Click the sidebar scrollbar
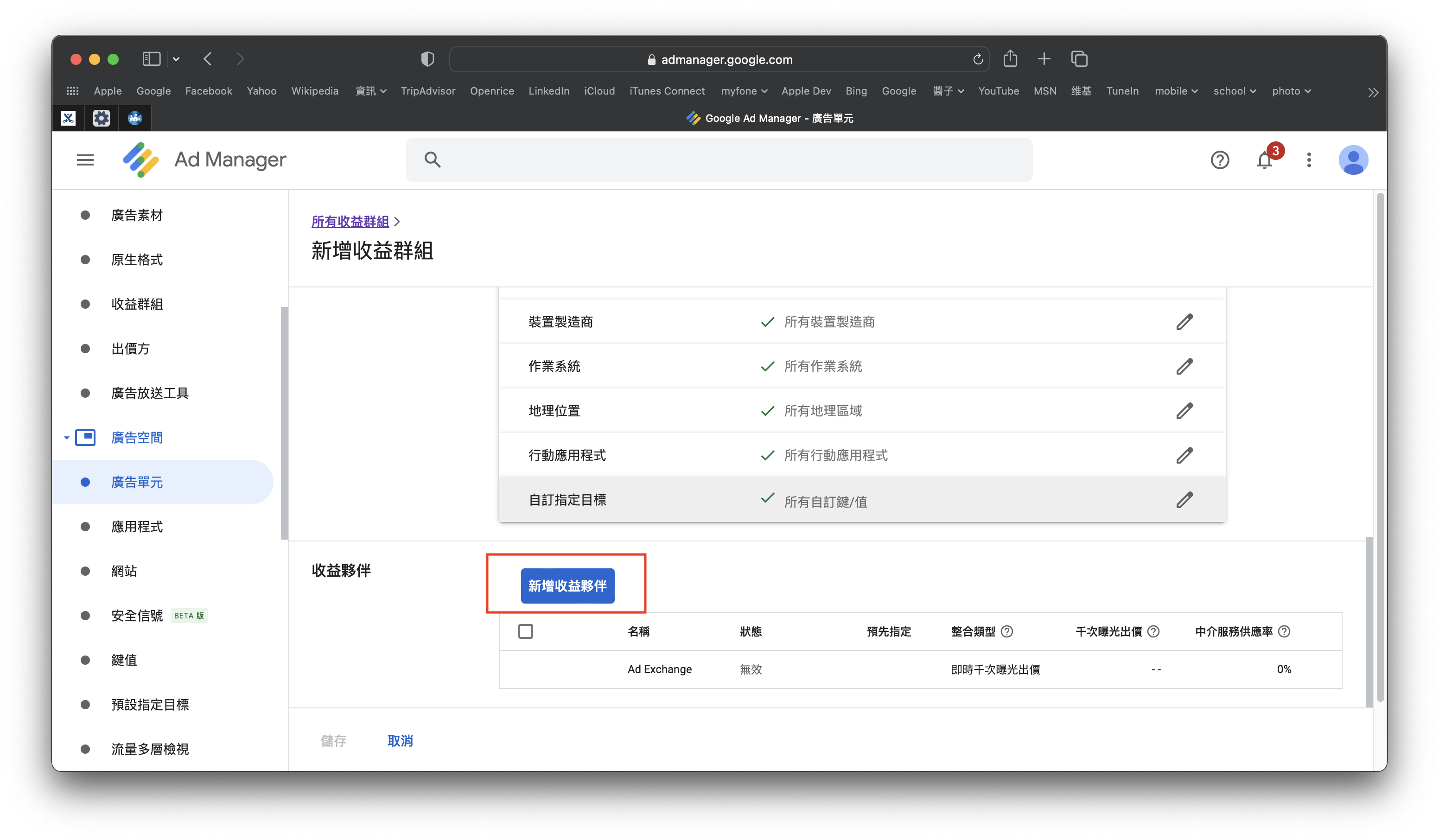 284,423
